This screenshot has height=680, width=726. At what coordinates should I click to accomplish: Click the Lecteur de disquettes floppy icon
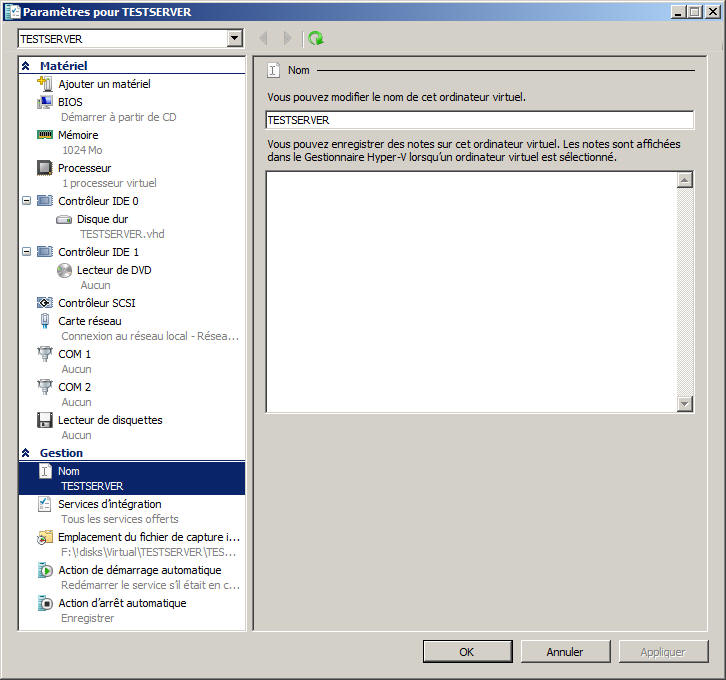(x=44, y=420)
